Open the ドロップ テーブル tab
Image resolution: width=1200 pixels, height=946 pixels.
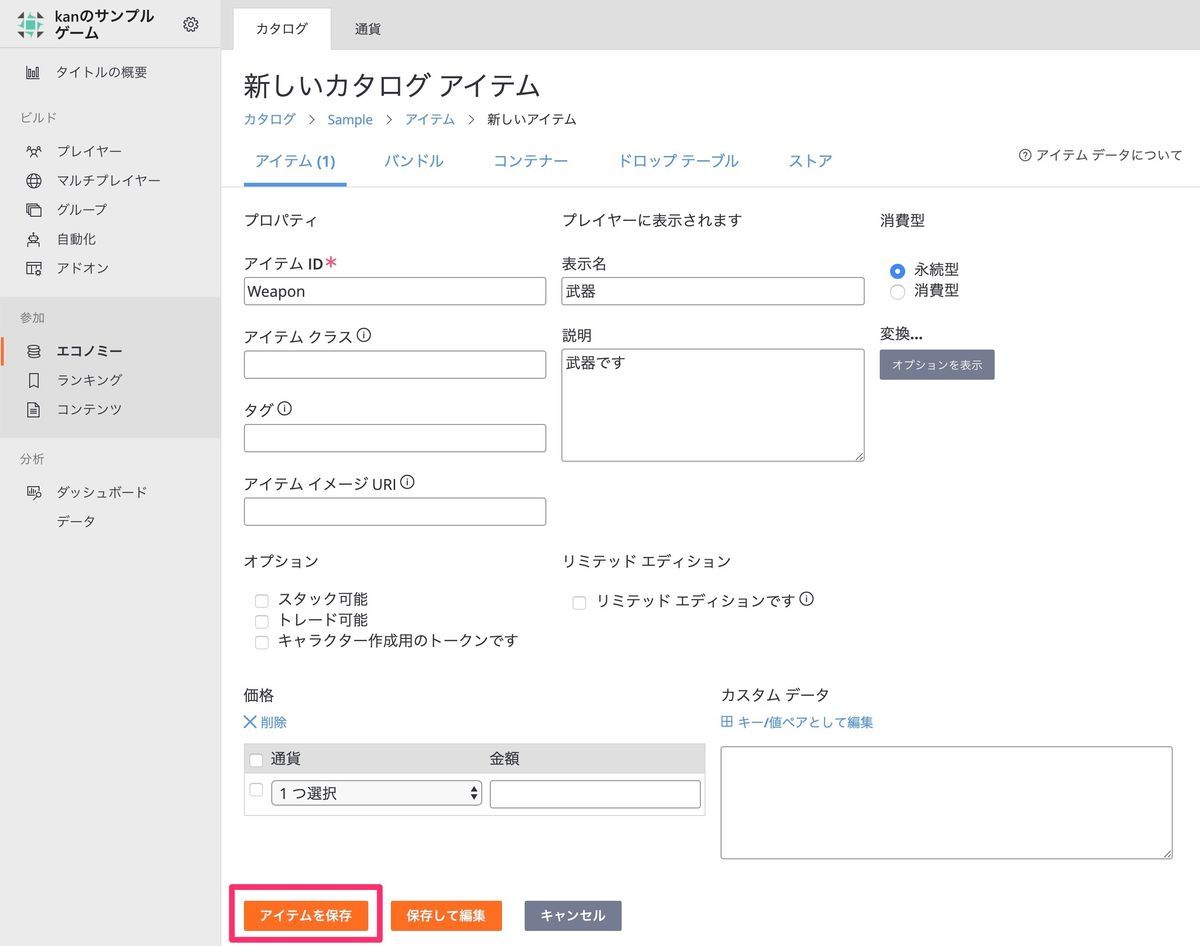(x=678, y=160)
